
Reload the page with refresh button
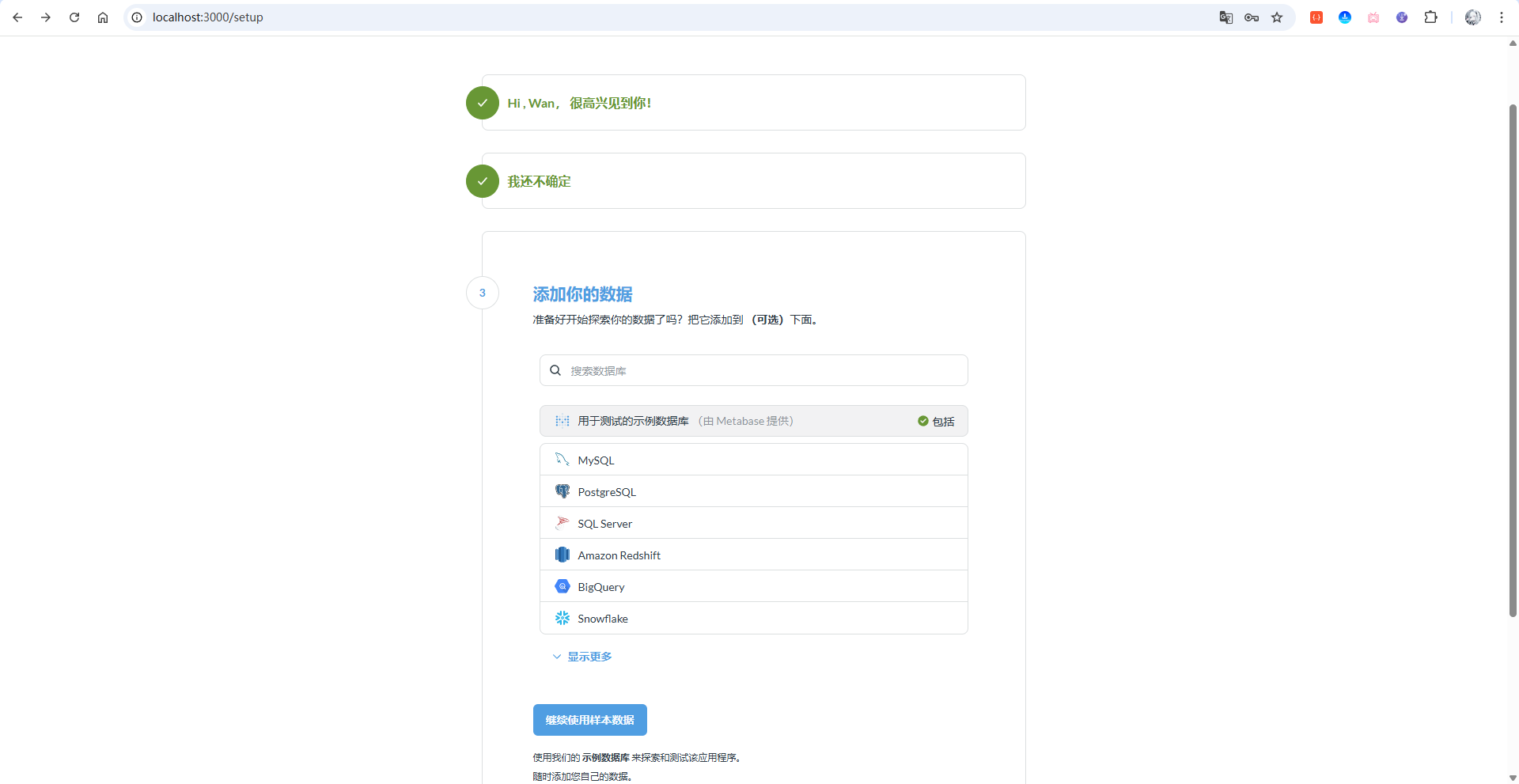74,17
